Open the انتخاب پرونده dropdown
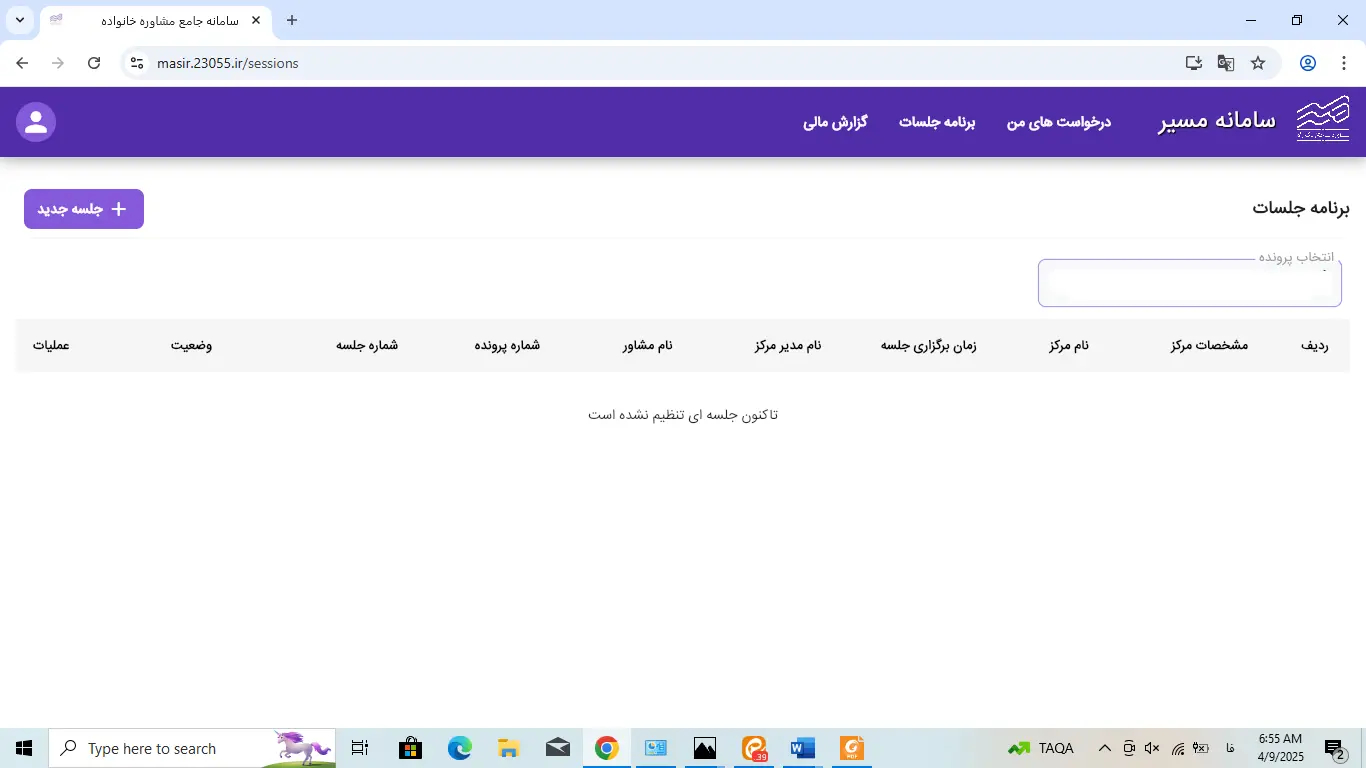 1190,283
